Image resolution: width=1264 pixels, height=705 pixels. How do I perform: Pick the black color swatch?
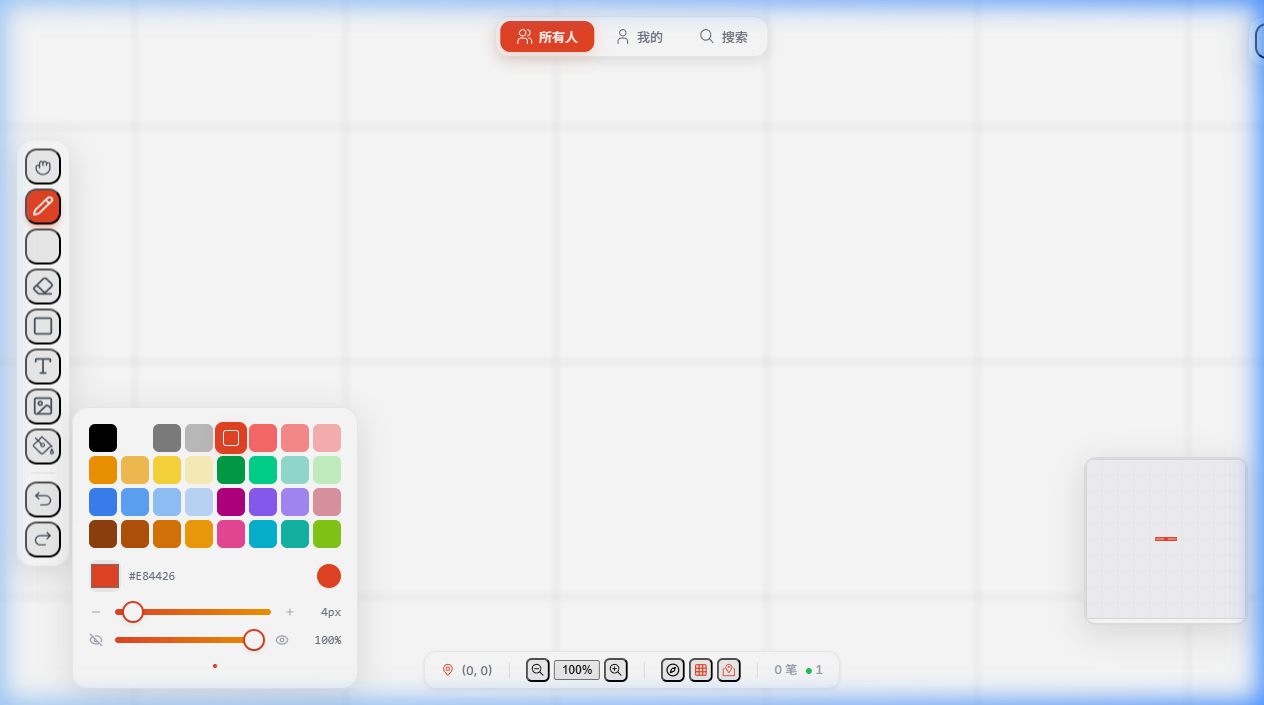[103, 438]
